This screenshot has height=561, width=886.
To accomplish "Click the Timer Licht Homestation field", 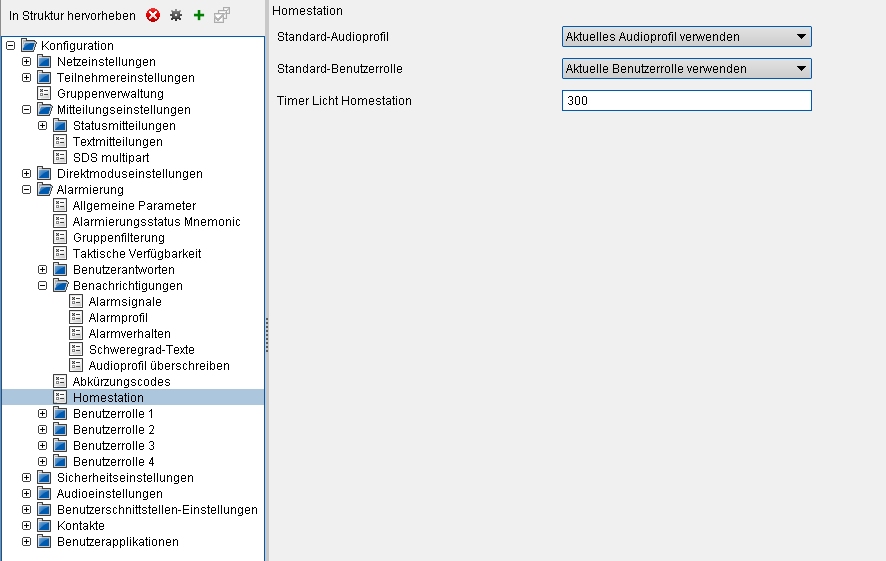I will tap(686, 101).
